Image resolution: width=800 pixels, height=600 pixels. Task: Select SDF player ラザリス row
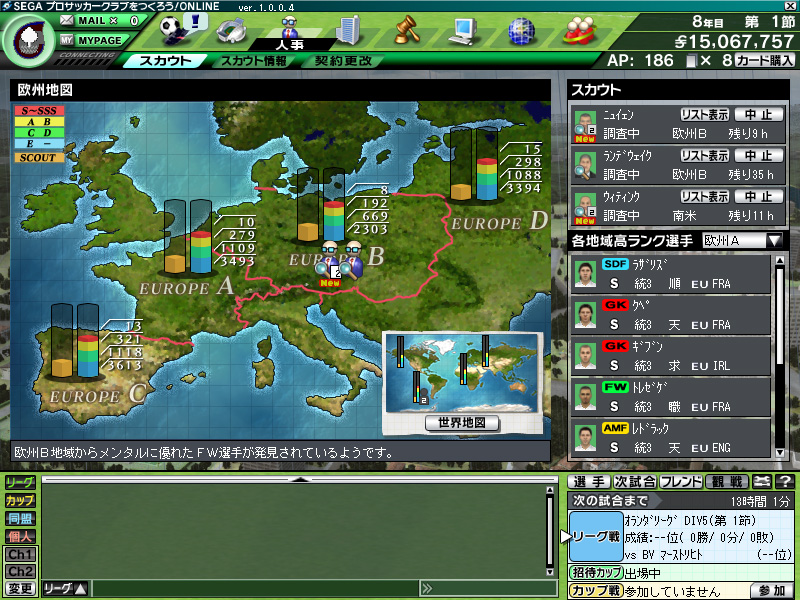(x=670, y=274)
